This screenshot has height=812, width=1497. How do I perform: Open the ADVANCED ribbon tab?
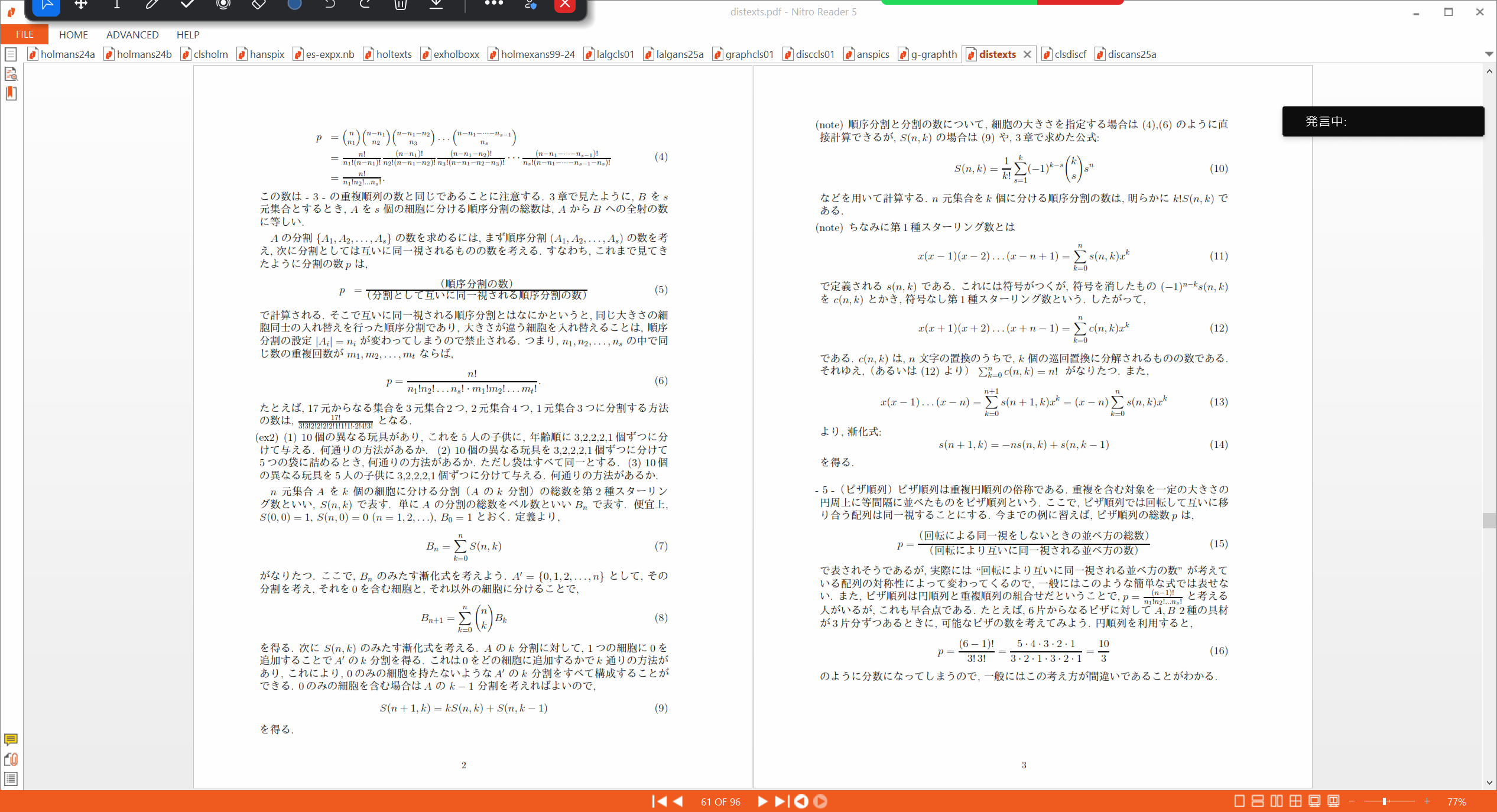pos(132,35)
